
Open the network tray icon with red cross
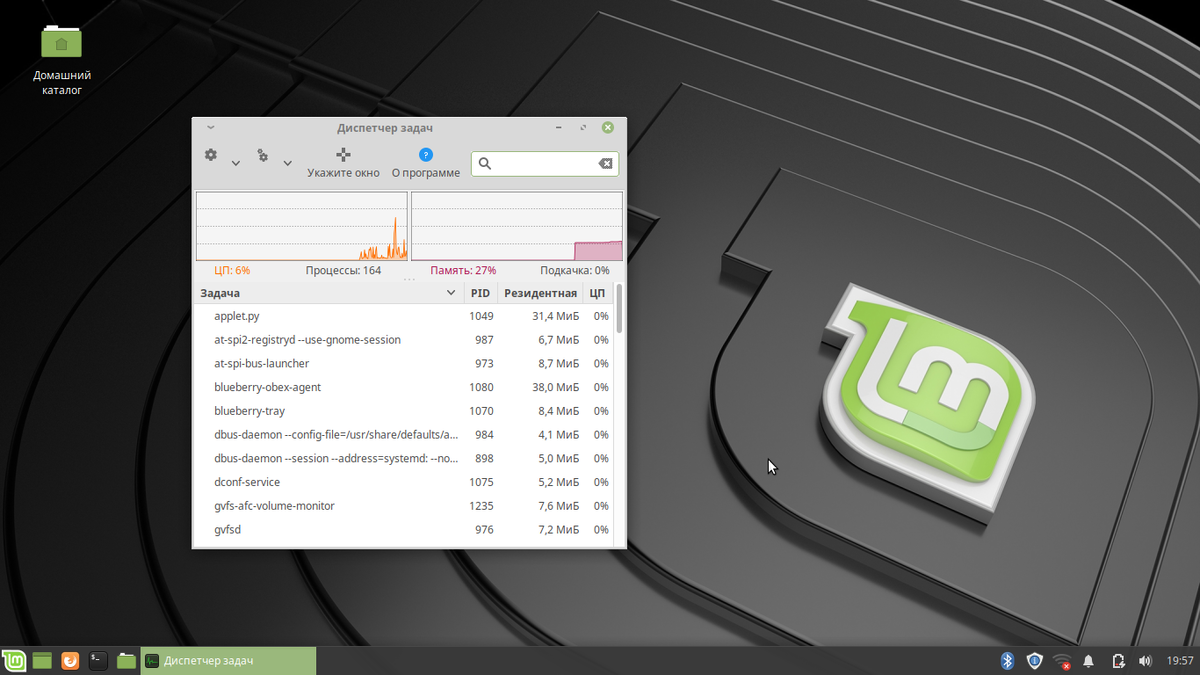1062,661
